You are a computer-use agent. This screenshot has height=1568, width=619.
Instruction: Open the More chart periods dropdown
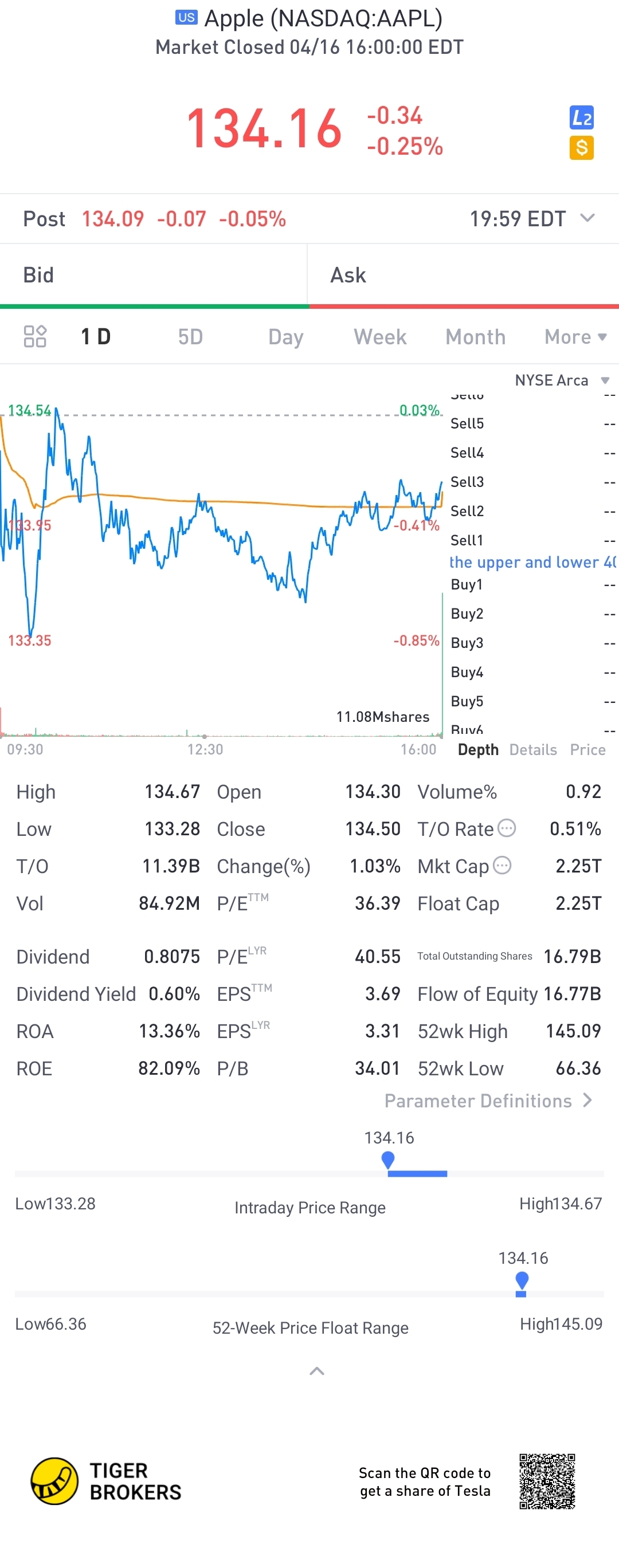click(574, 337)
